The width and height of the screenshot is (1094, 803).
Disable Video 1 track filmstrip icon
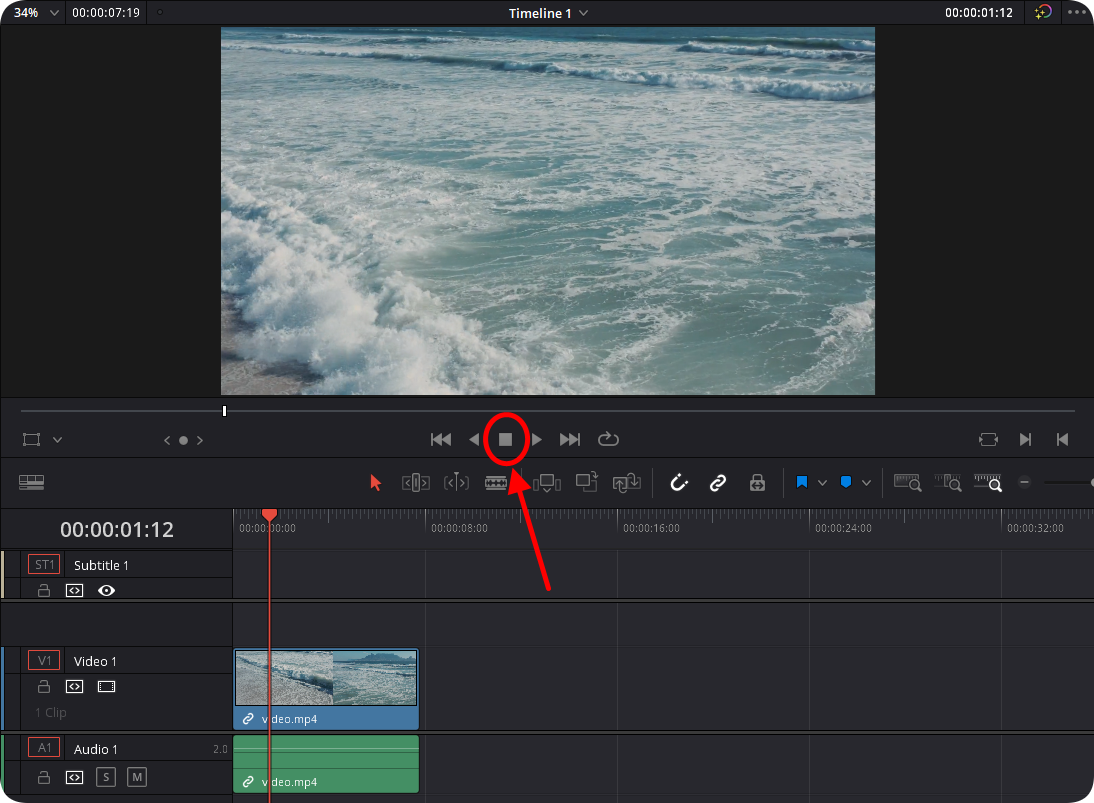(x=106, y=686)
